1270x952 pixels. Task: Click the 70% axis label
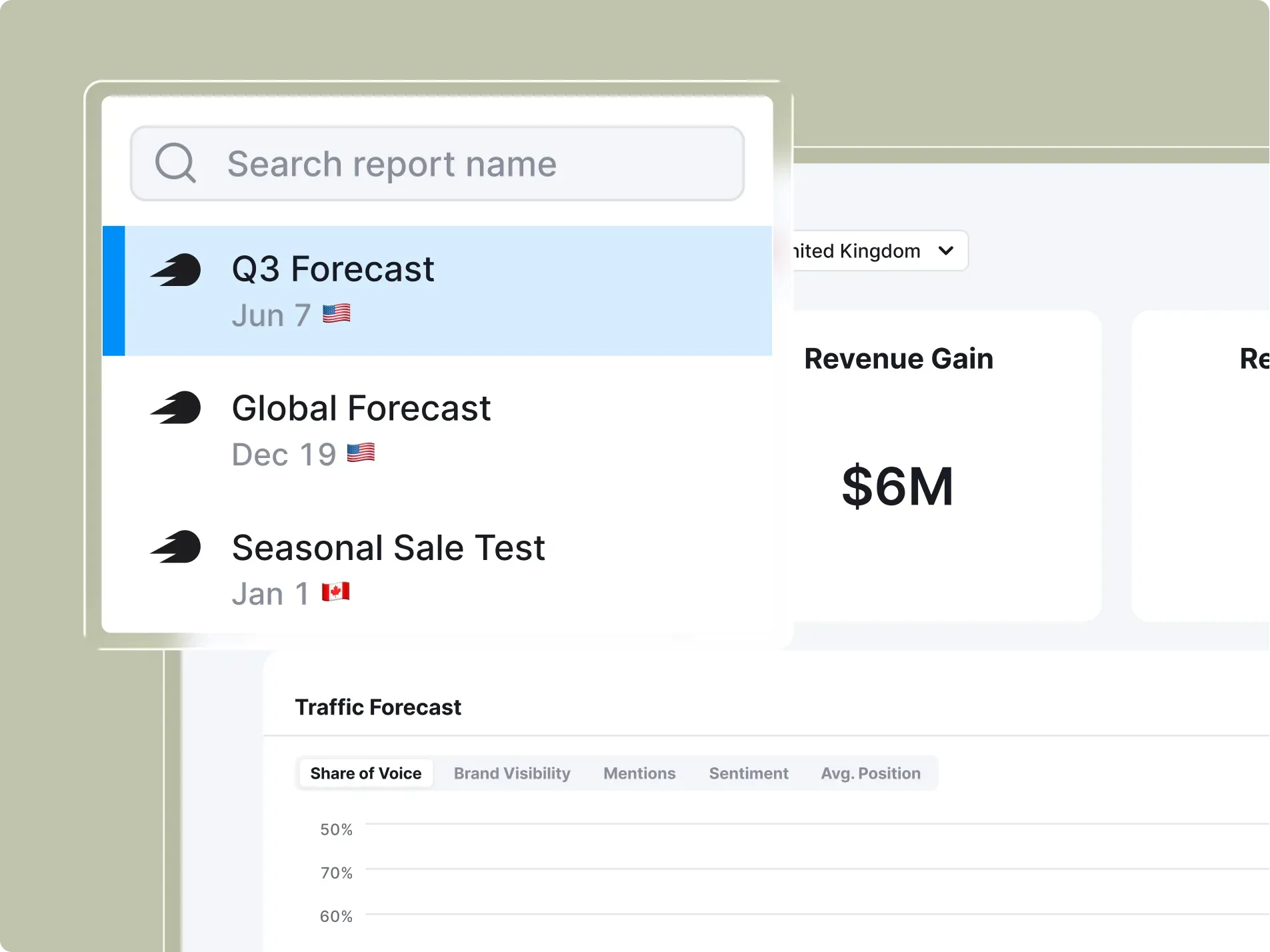pos(336,873)
